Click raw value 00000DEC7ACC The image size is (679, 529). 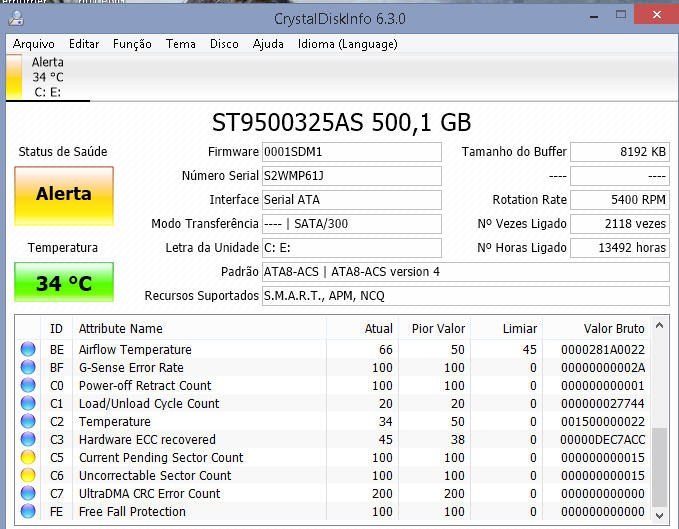602,439
